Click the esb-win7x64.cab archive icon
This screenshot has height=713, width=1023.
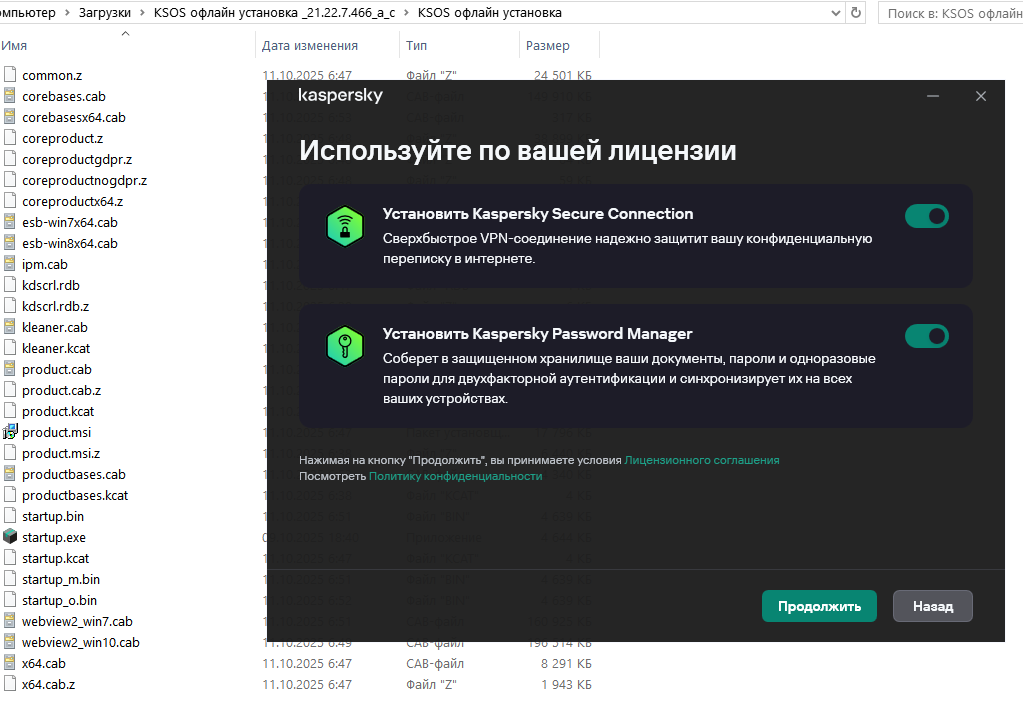click(10, 222)
